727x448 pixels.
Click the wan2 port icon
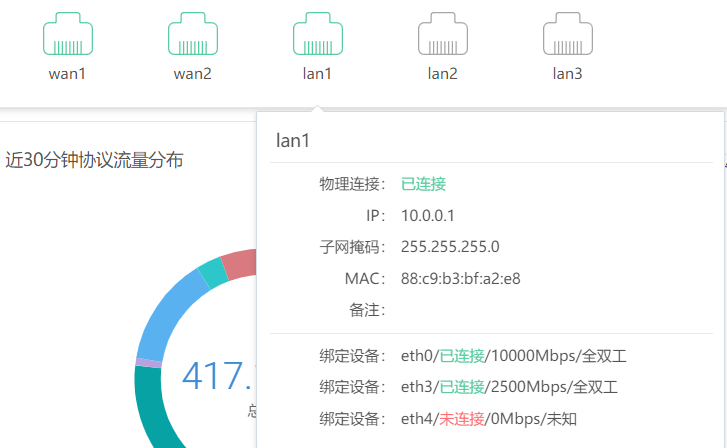[193, 34]
